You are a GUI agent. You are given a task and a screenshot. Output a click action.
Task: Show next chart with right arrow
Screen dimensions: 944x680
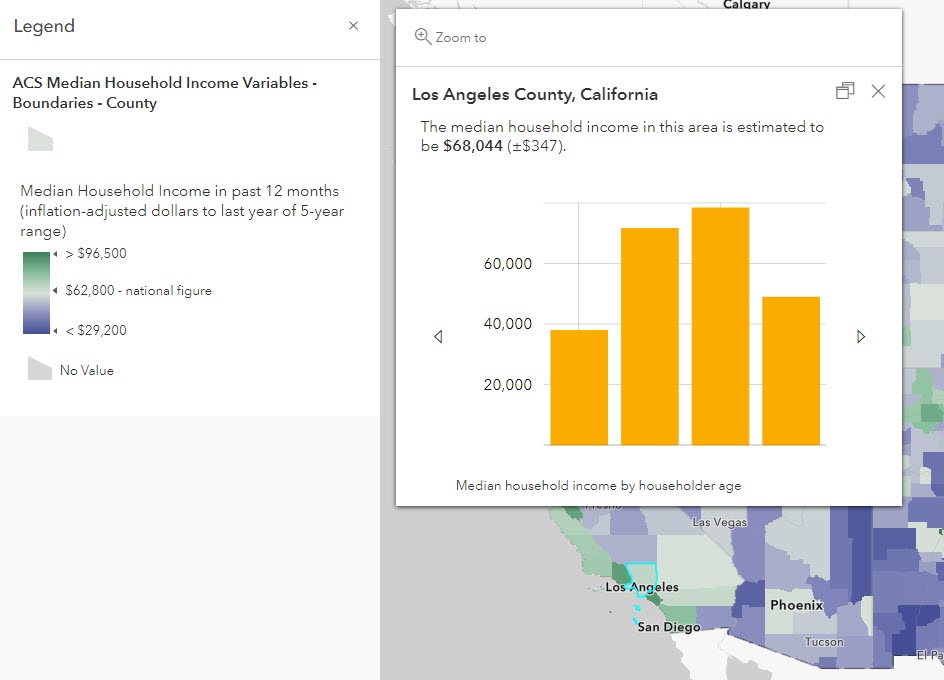point(861,337)
